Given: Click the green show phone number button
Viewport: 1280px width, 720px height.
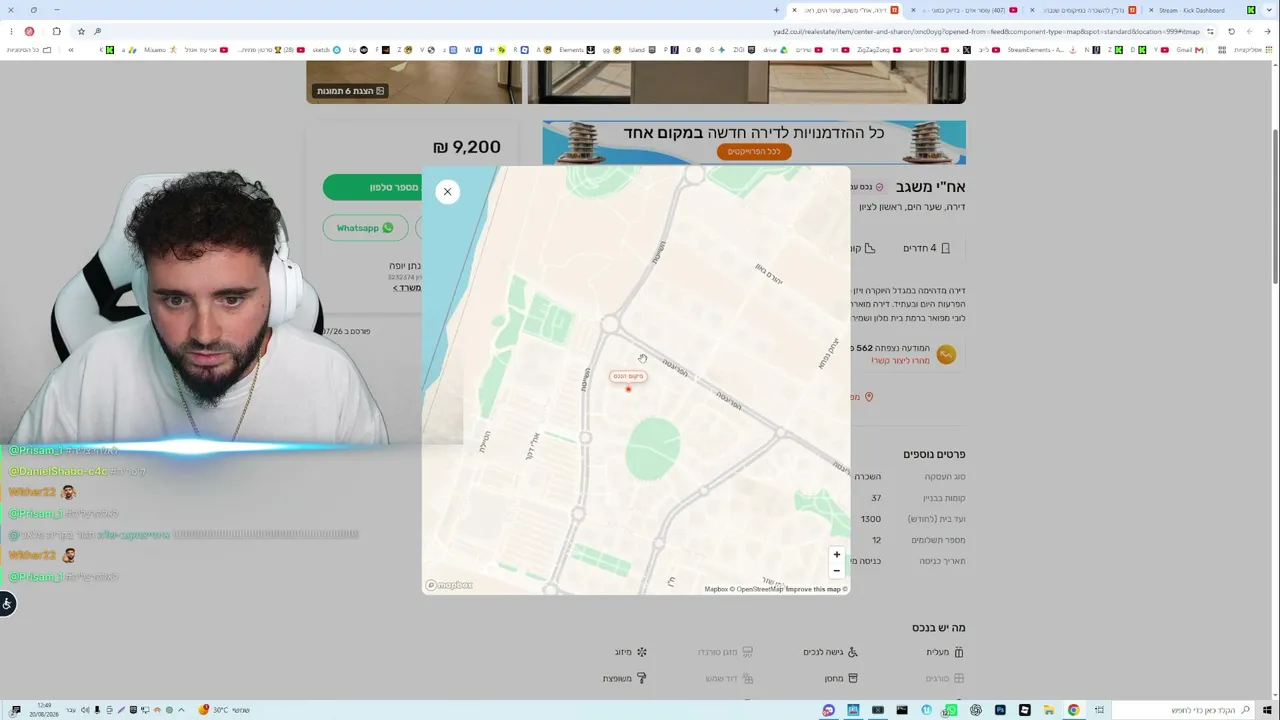Looking at the screenshot, I should [372, 187].
